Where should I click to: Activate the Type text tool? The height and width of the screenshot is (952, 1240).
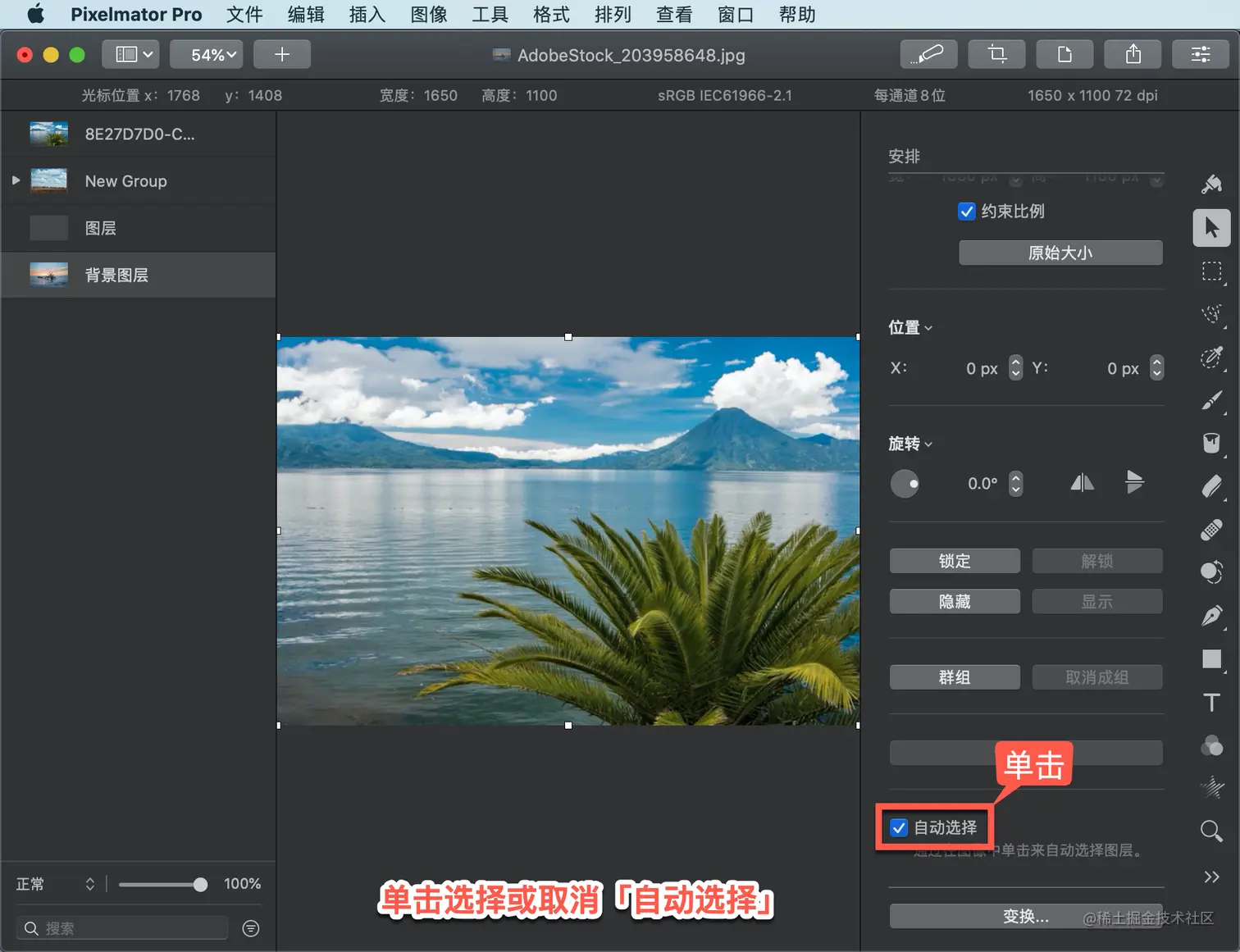[1211, 703]
